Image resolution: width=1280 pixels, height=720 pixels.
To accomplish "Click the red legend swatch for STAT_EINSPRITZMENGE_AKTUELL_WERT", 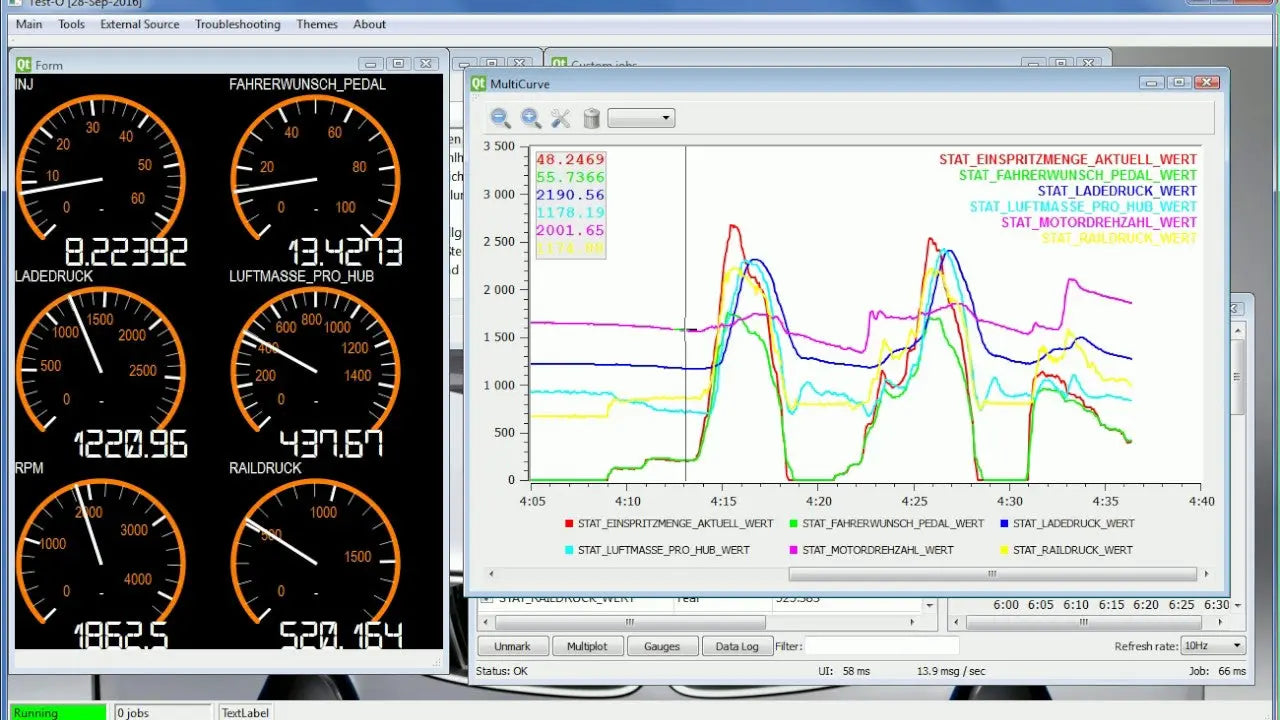I will click(568, 523).
